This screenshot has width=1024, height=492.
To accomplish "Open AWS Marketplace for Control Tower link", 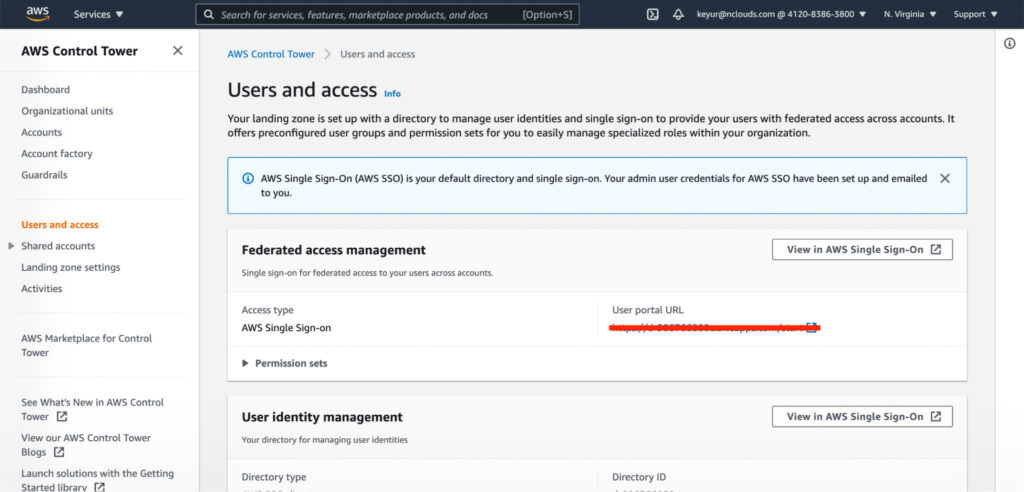I will pyautogui.click(x=86, y=346).
